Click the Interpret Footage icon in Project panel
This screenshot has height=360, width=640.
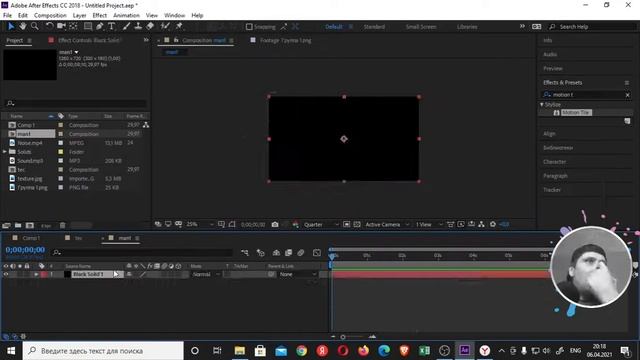pyautogui.click(x=6, y=225)
